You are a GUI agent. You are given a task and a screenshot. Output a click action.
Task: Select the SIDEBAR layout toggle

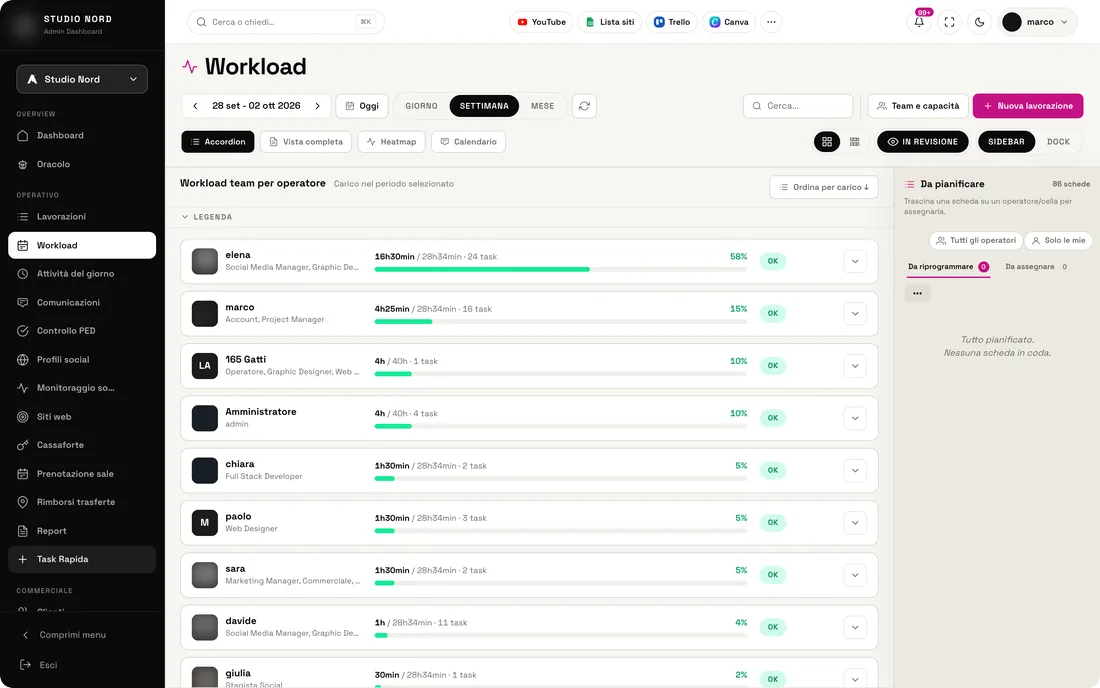1006,142
